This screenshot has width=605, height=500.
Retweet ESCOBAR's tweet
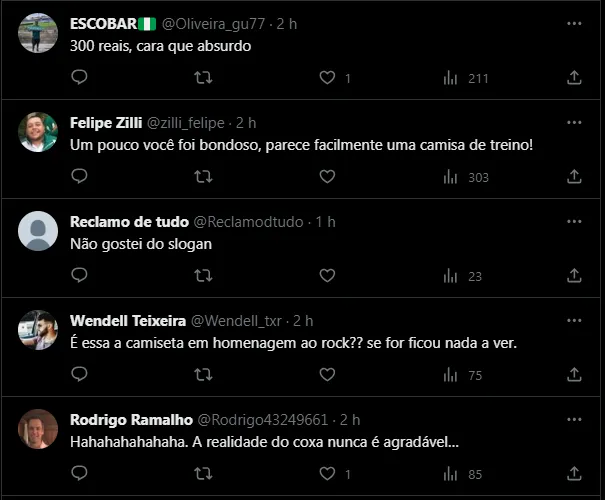coord(202,77)
